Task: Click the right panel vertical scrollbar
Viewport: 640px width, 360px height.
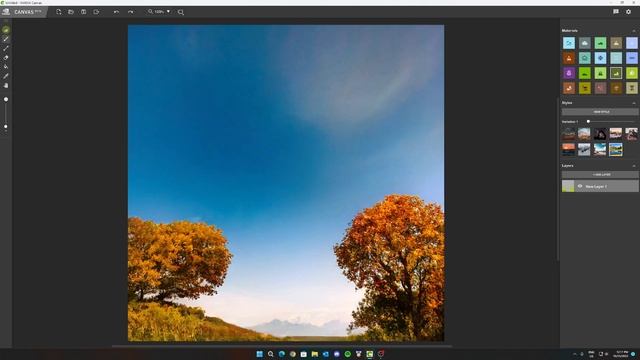Action: coord(558,178)
